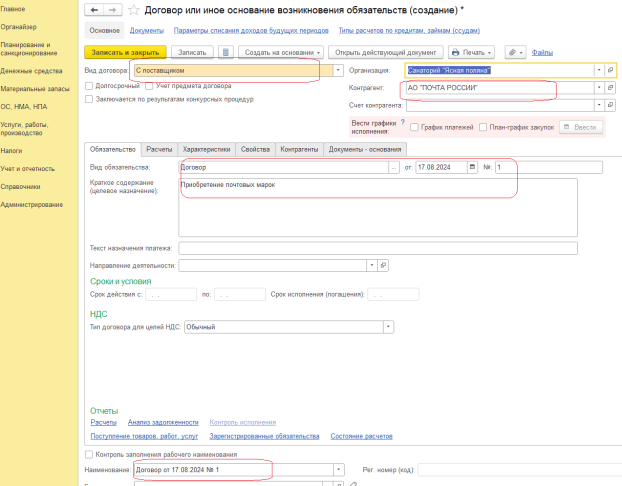The image size is (622, 486).
Task: Open the calendar picker for the date field
Action: (x=472, y=167)
